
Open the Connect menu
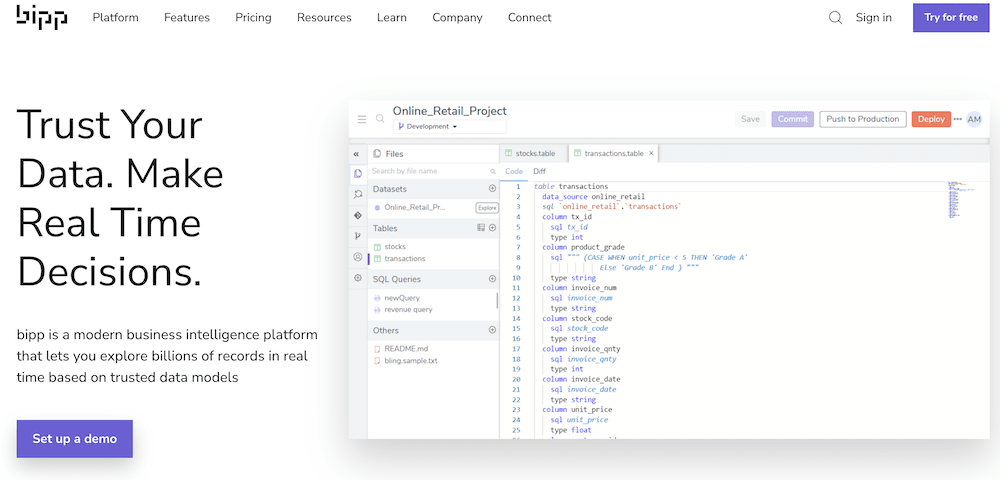(x=529, y=18)
